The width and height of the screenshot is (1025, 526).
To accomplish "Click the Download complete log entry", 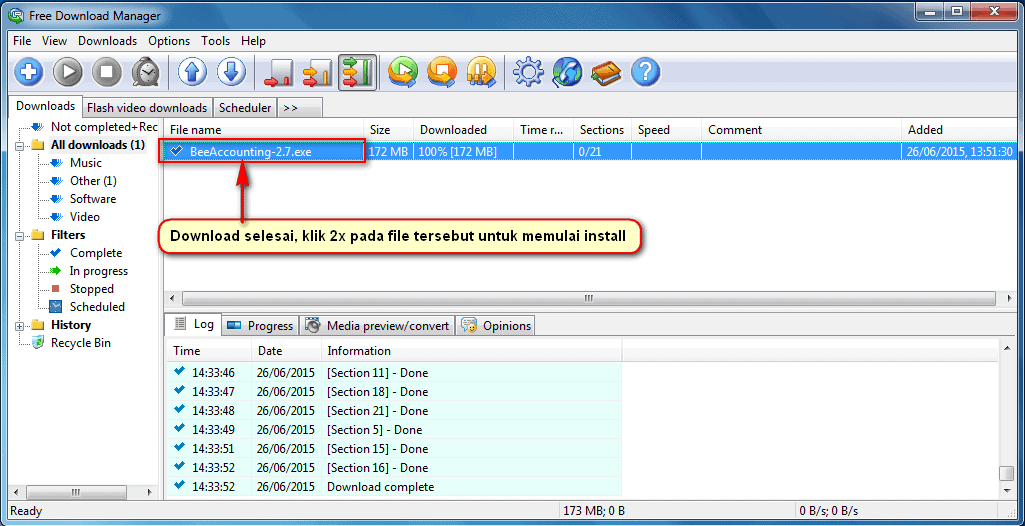I will coord(394,487).
